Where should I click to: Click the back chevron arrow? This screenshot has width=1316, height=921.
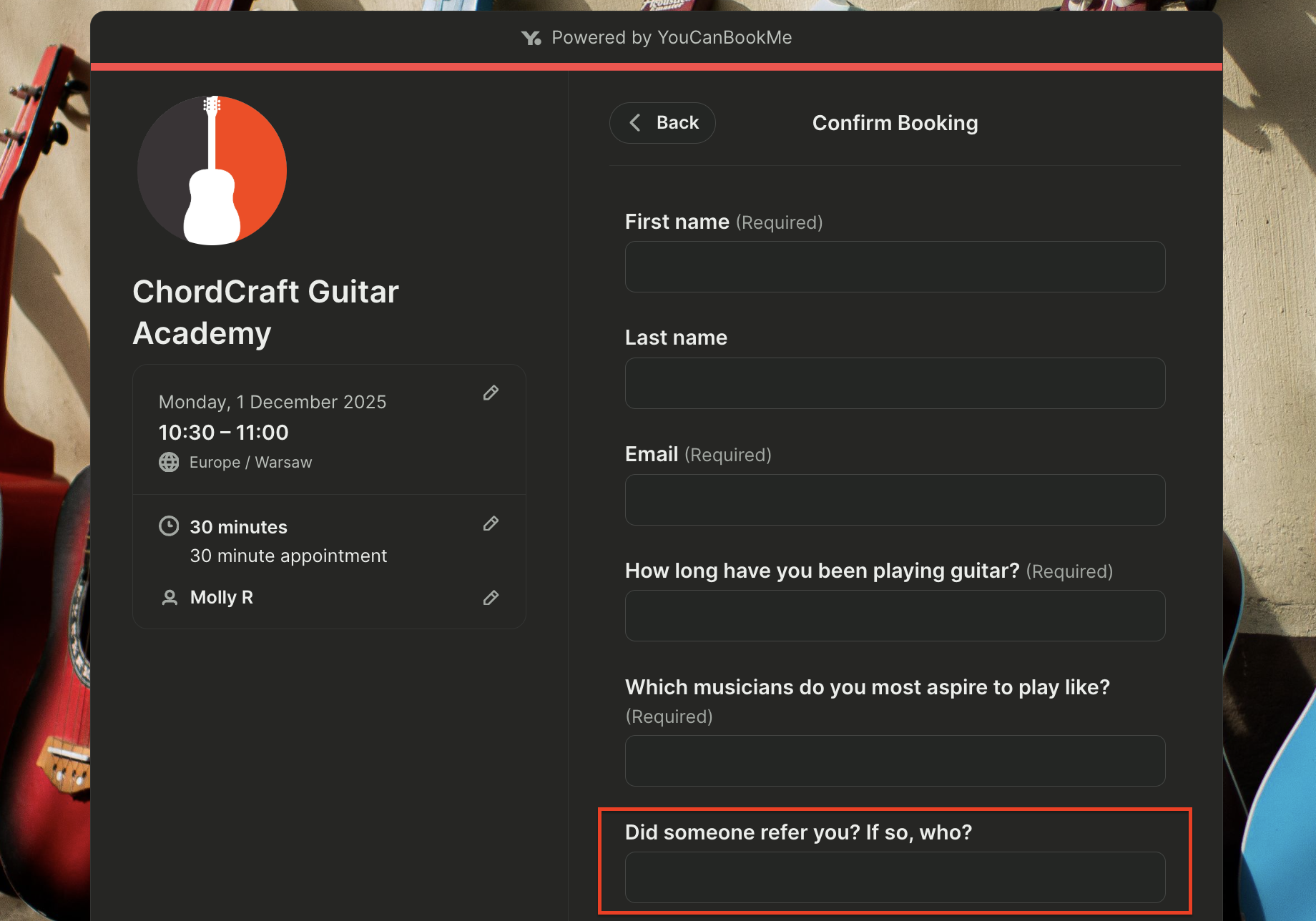point(635,122)
